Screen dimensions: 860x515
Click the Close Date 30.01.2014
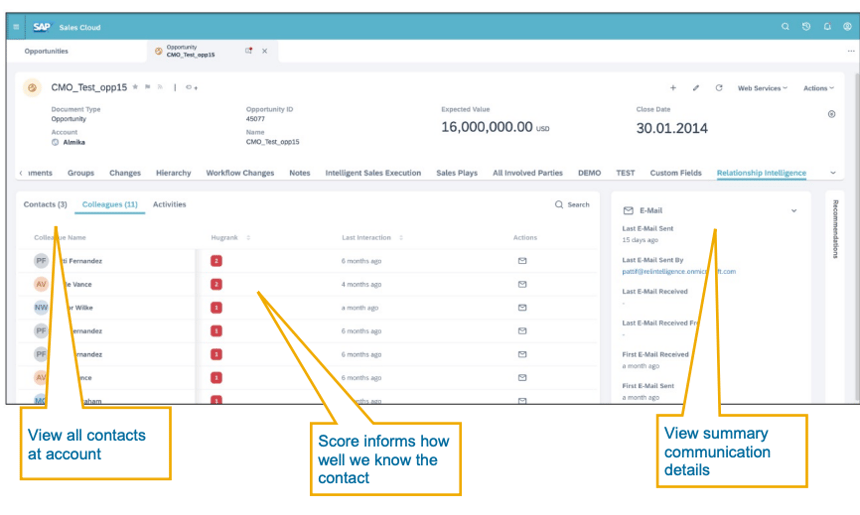pyautogui.click(x=672, y=128)
